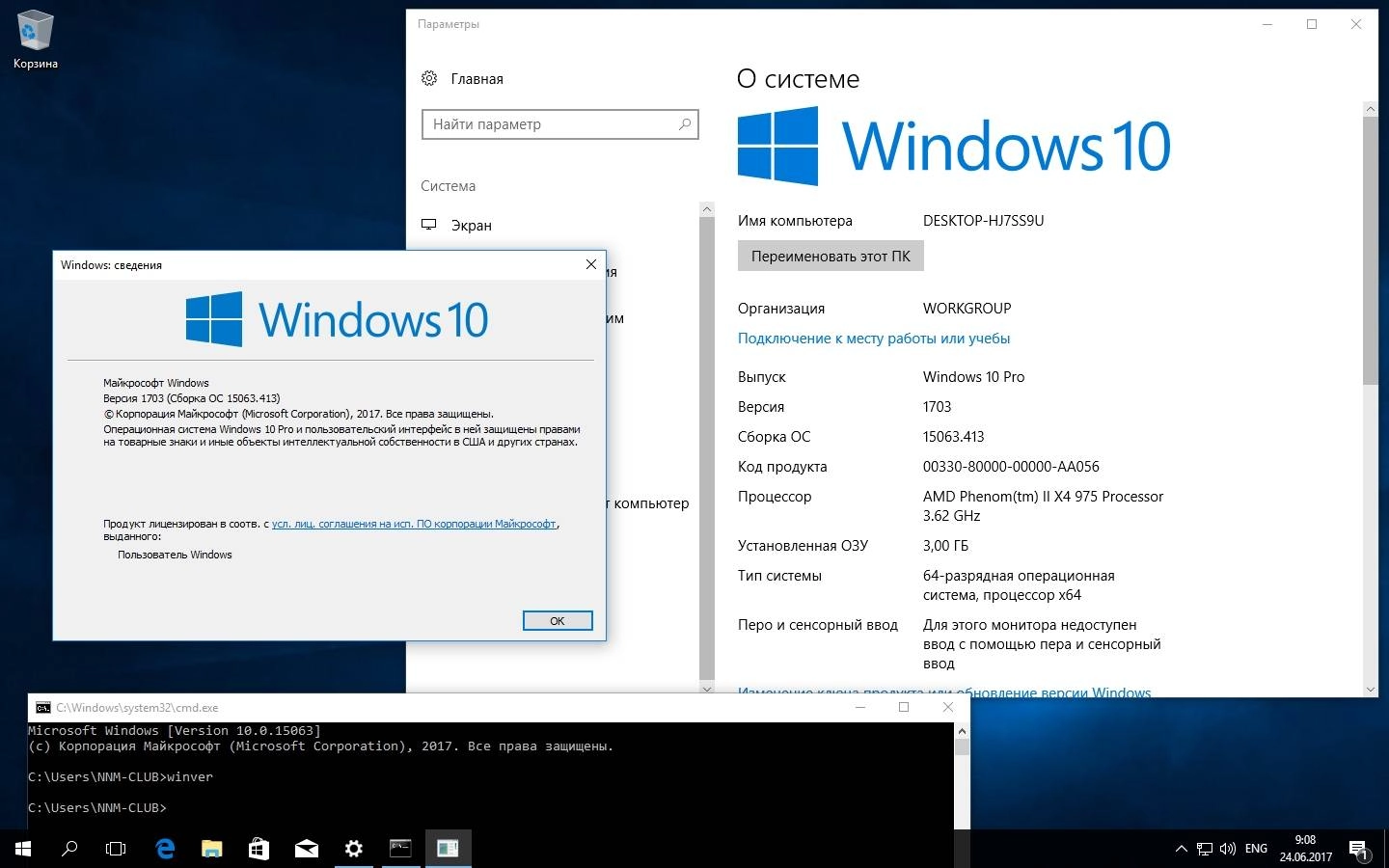The height and width of the screenshot is (868, 1389).
Task: Click the Home gear icon in Settings
Action: click(x=429, y=78)
